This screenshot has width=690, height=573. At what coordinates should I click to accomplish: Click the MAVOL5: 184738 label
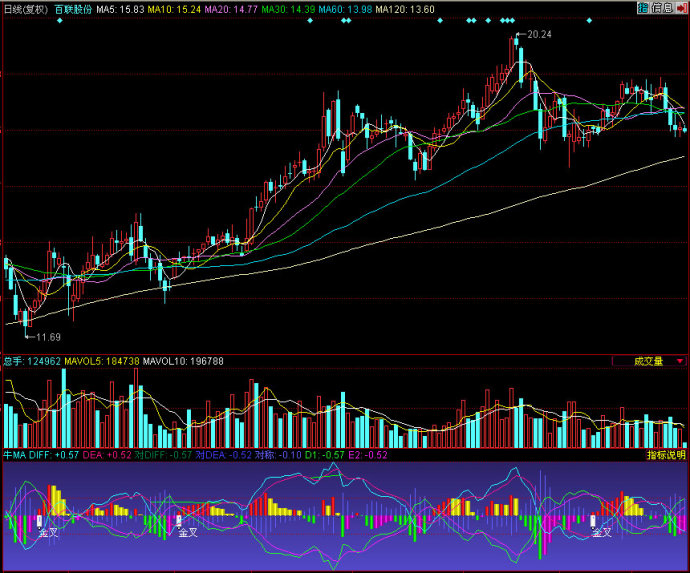(102, 361)
